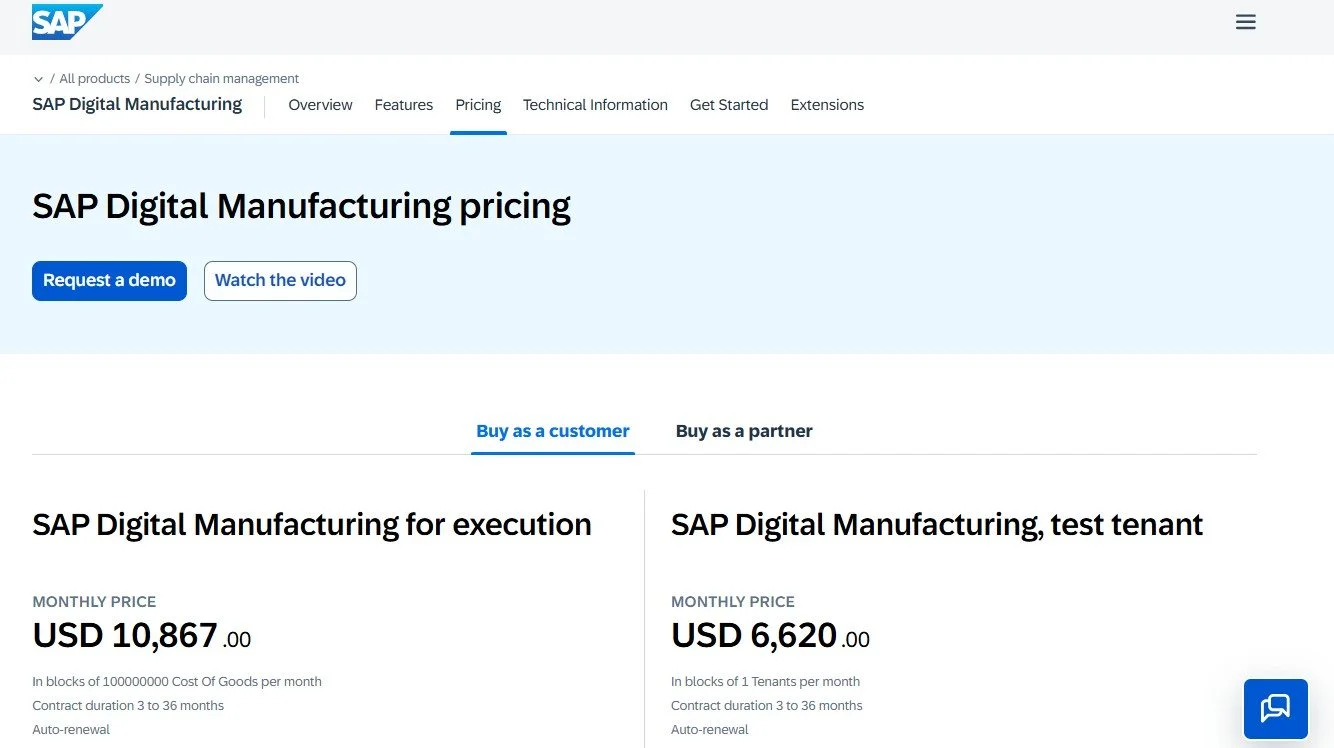The width and height of the screenshot is (1334, 748).
Task: Go to All products breadcrumb
Action: pos(95,79)
